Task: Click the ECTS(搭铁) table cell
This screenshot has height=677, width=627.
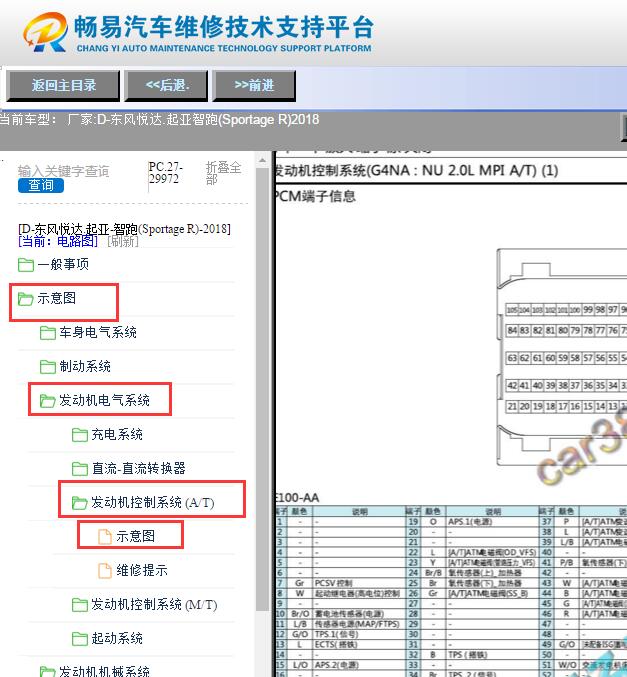Action: pos(359,645)
